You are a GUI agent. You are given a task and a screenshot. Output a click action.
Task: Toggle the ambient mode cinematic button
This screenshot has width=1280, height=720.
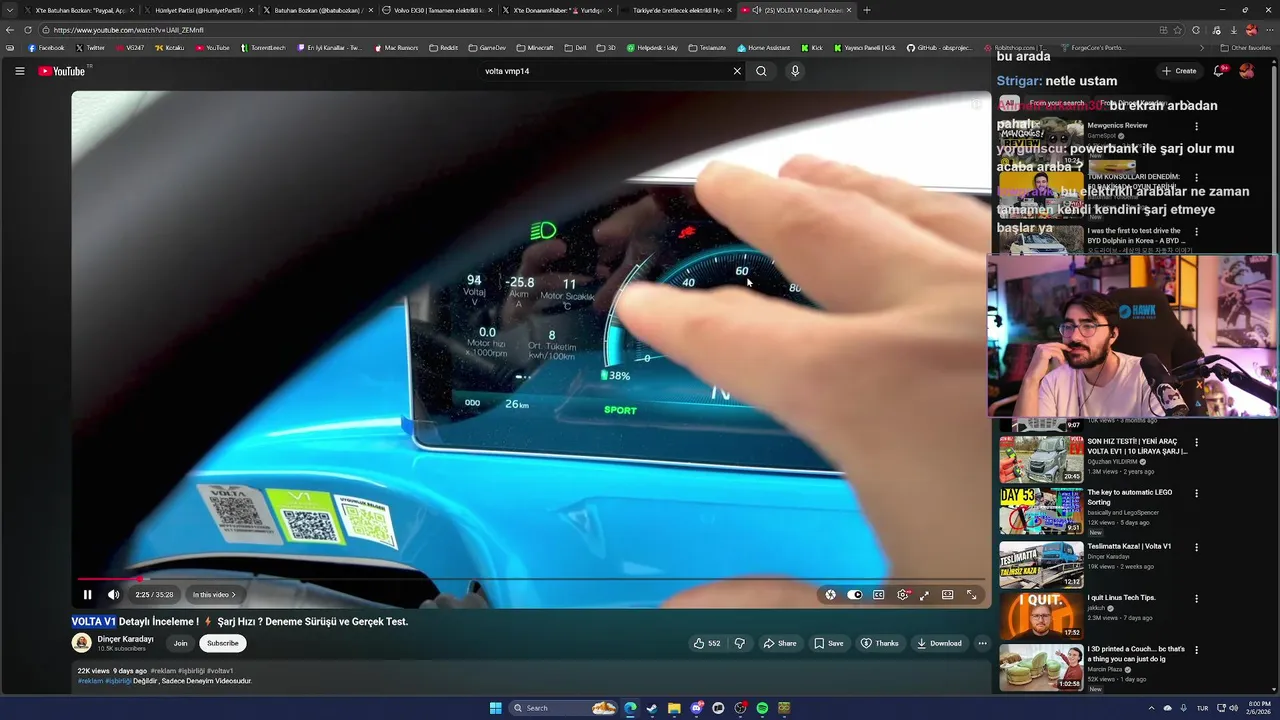point(830,595)
